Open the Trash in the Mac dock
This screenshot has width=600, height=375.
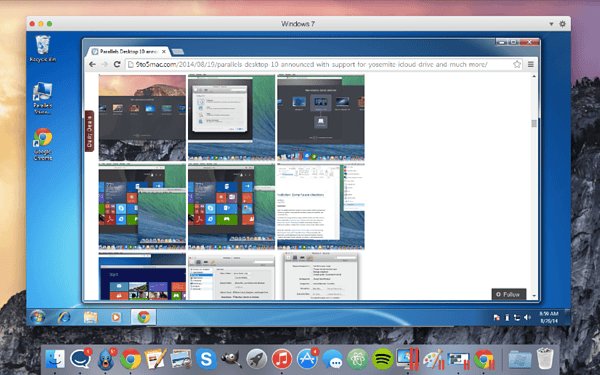545,358
